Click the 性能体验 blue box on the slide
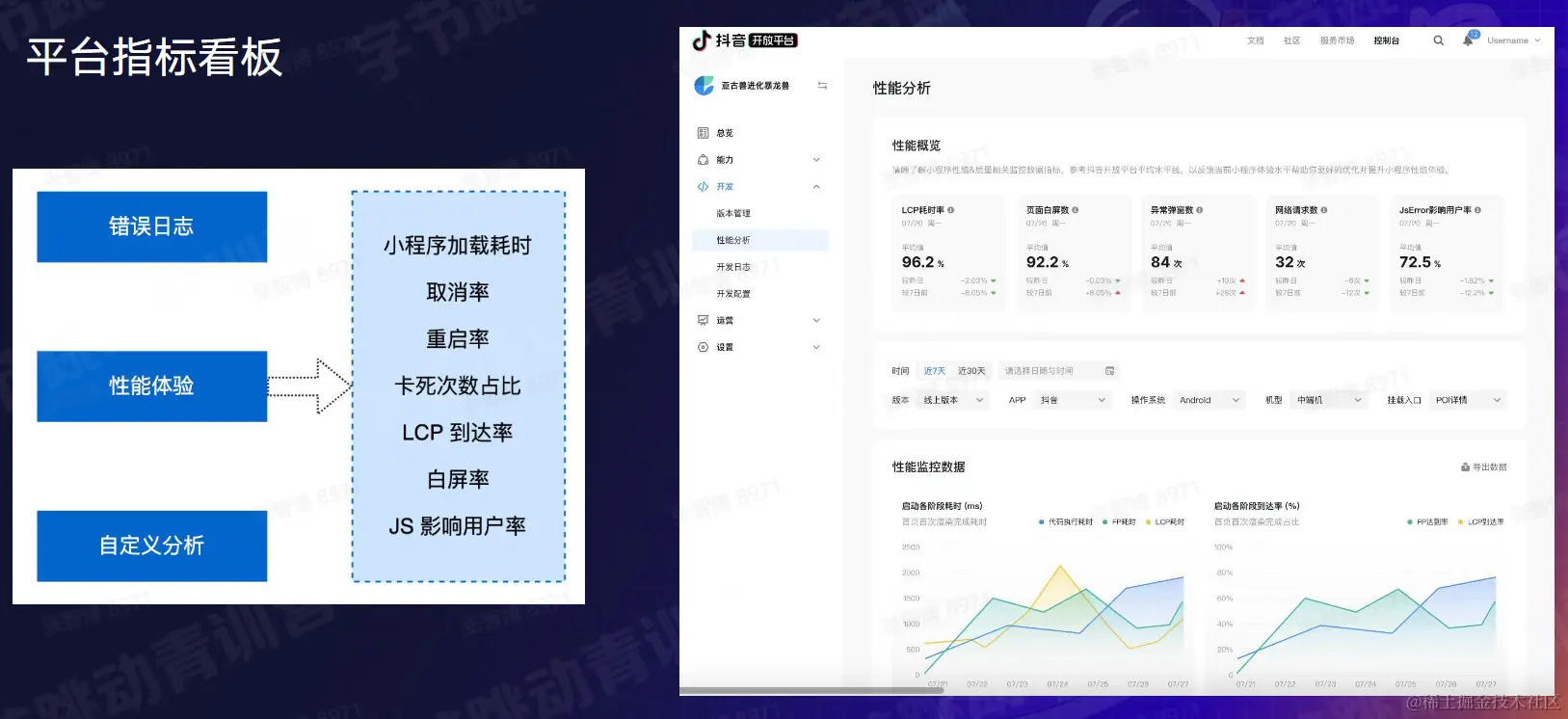The height and width of the screenshot is (719, 1568). click(151, 386)
